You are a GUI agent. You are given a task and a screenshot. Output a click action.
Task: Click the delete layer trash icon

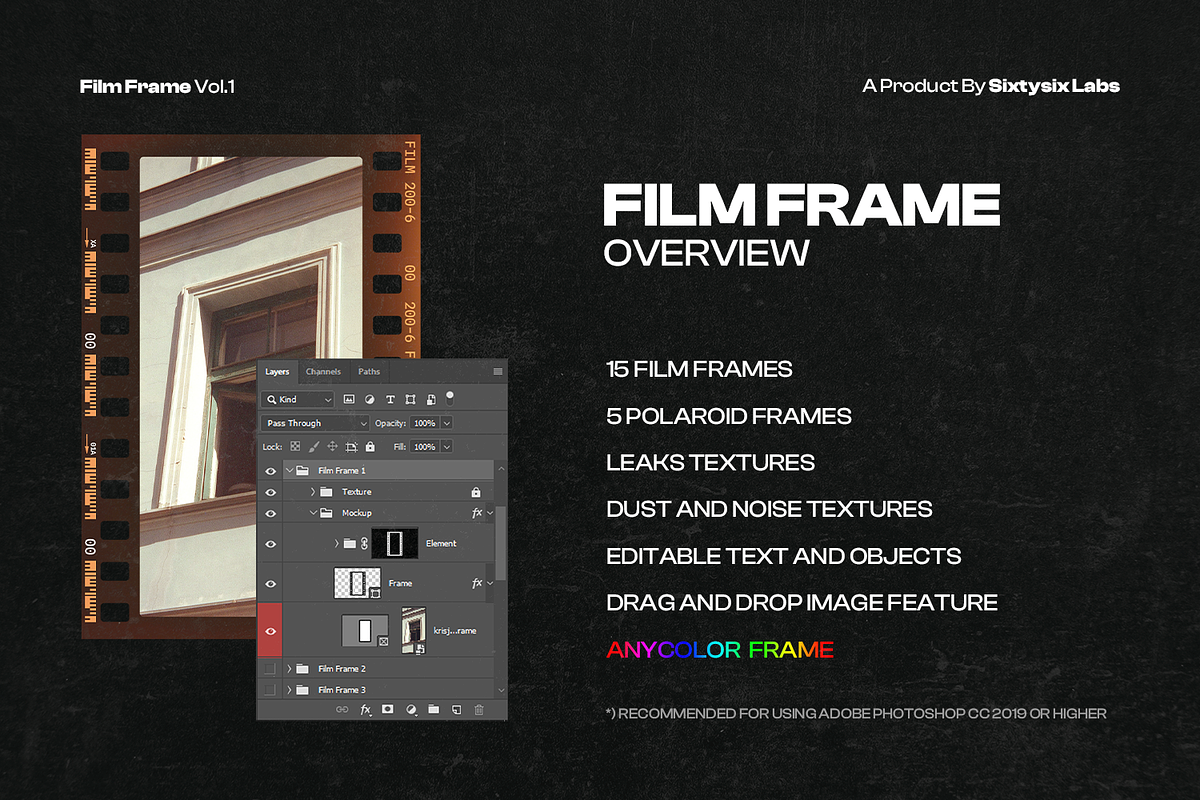[479, 709]
